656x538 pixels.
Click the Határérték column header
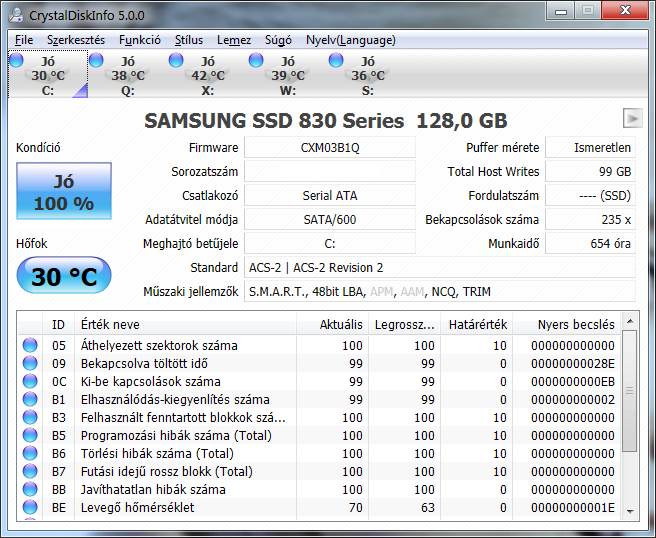[477, 324]
